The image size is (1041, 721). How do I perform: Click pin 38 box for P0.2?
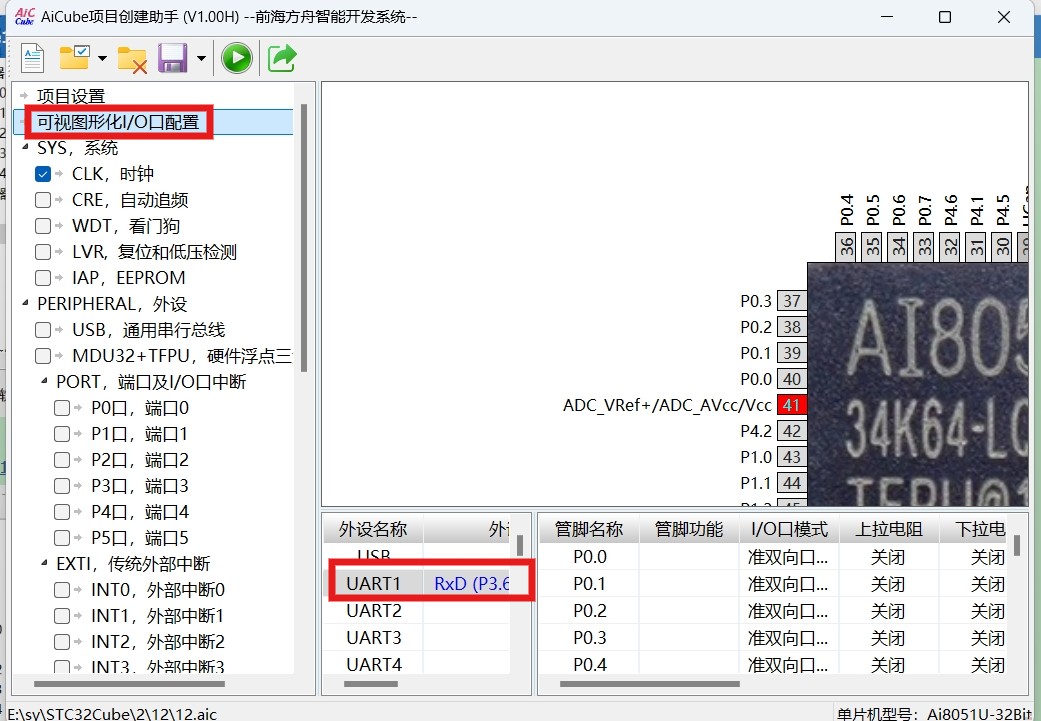(x=791, y=327)
